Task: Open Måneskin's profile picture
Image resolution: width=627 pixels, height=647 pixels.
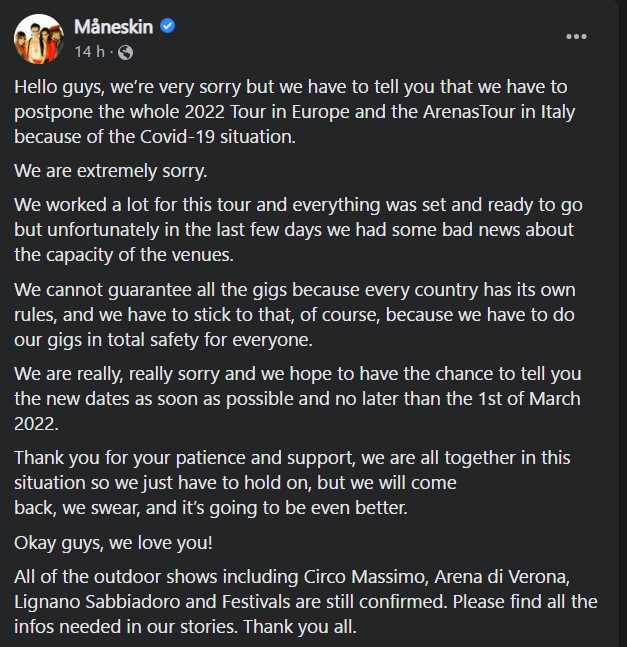Action: pyautogui.click(x=38, y=38)
